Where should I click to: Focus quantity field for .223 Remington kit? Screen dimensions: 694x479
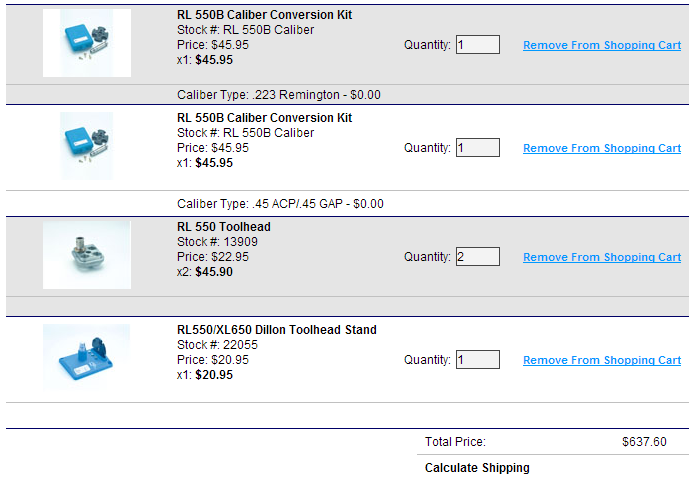coord(478,45)
